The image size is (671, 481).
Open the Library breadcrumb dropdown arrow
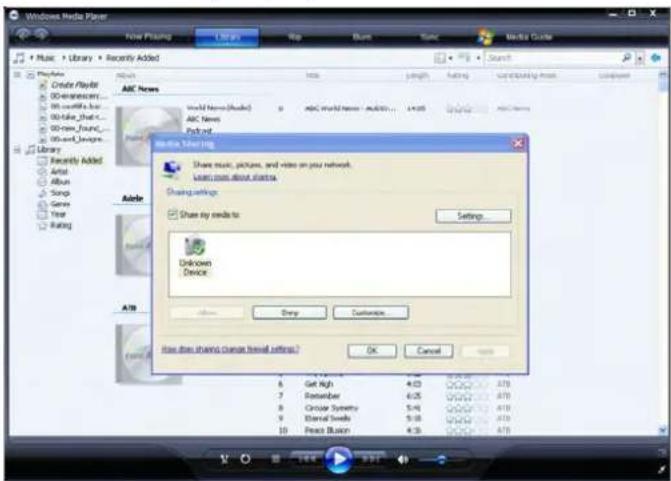(64, 58)
